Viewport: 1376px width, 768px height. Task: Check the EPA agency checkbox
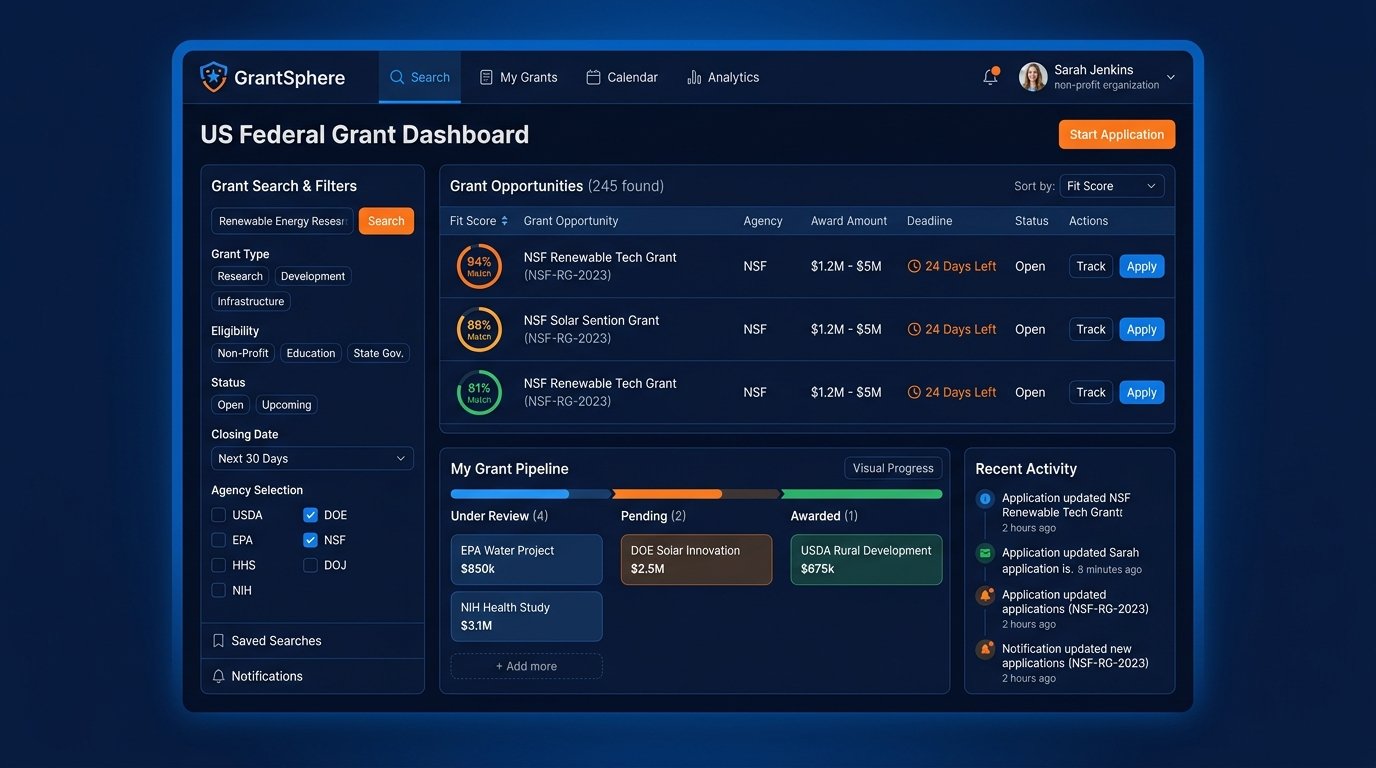click(218, 540)
